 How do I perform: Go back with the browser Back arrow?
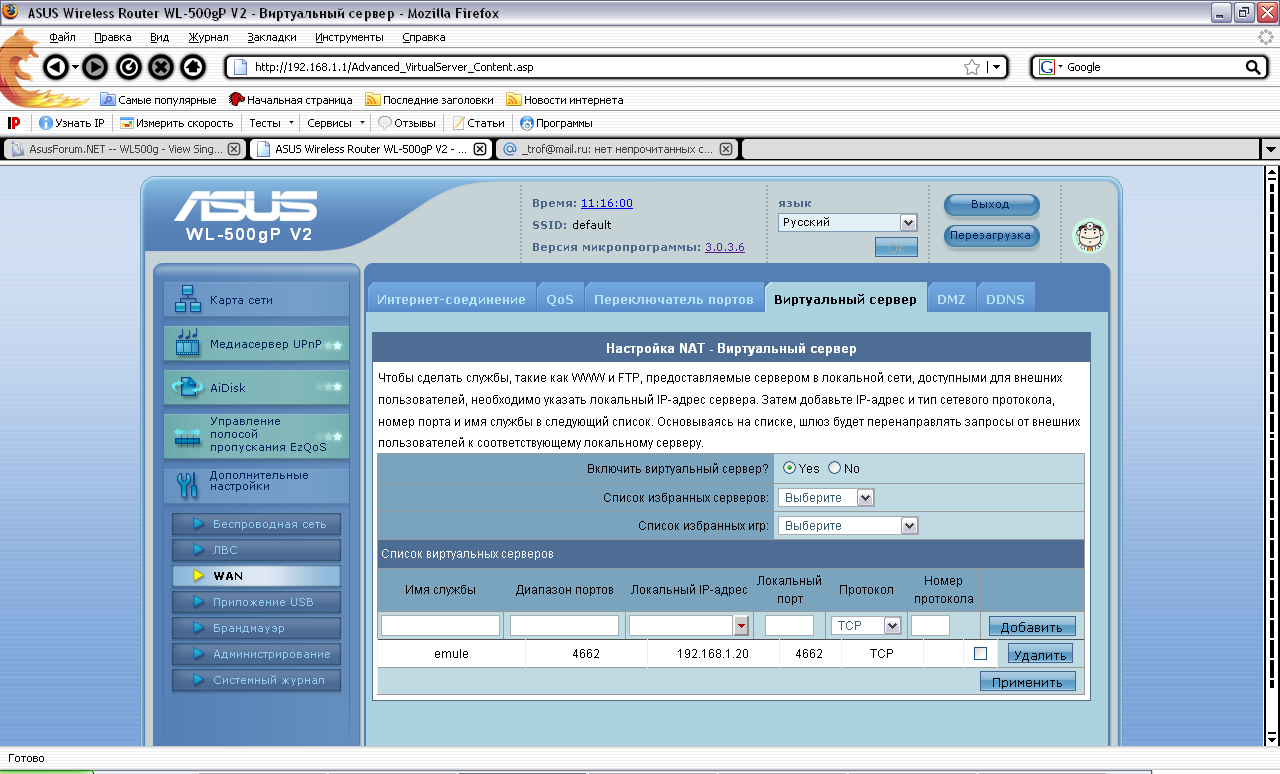pos(56,67)
